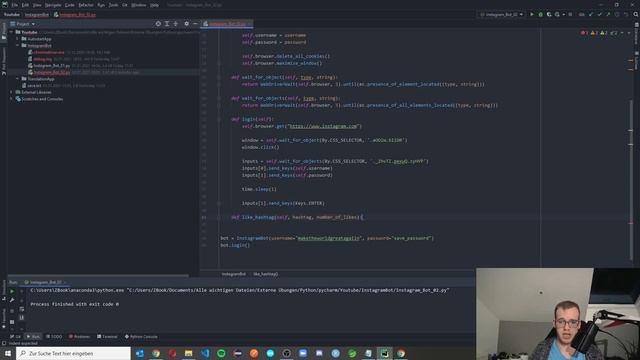Open the Tools menu

(x=113, y=5)
